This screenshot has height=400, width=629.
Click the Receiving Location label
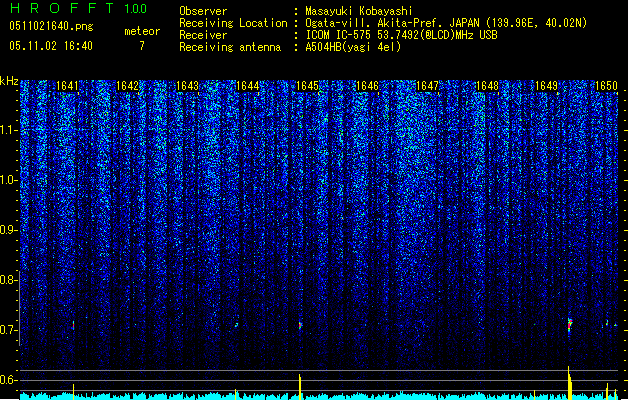(233, 23)
